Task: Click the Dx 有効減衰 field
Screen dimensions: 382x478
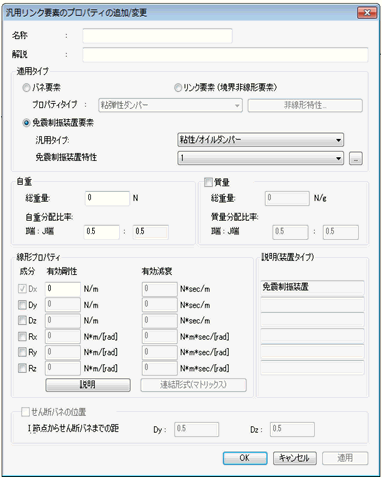Action: tap(160, 289)
